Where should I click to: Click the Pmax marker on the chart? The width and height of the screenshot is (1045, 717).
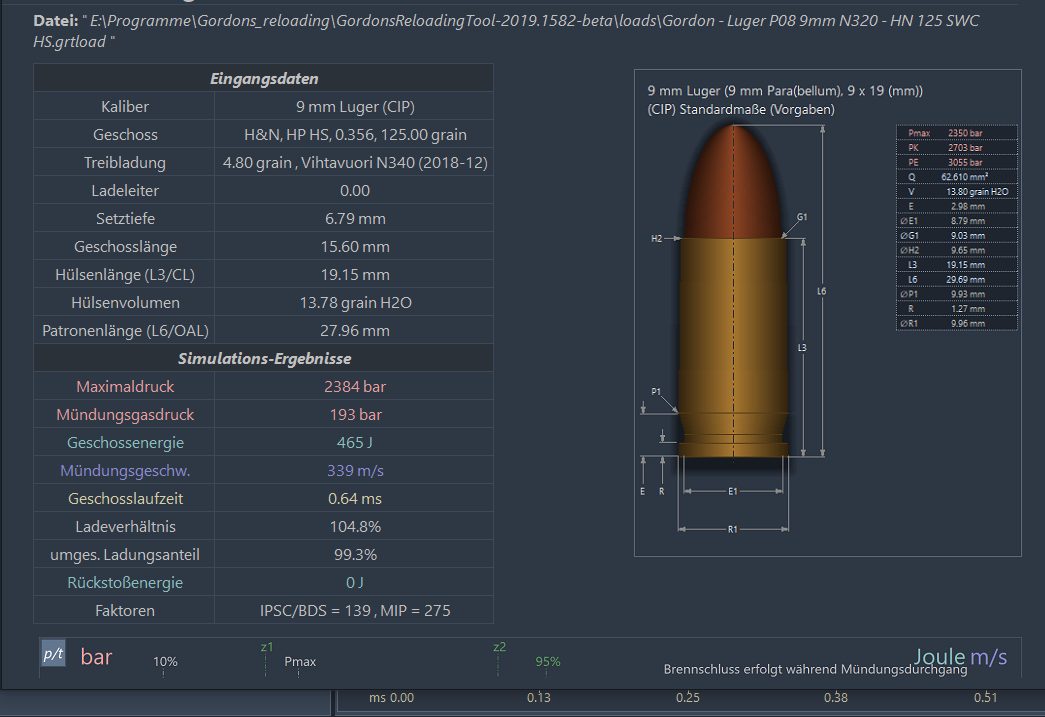[300, 662]
